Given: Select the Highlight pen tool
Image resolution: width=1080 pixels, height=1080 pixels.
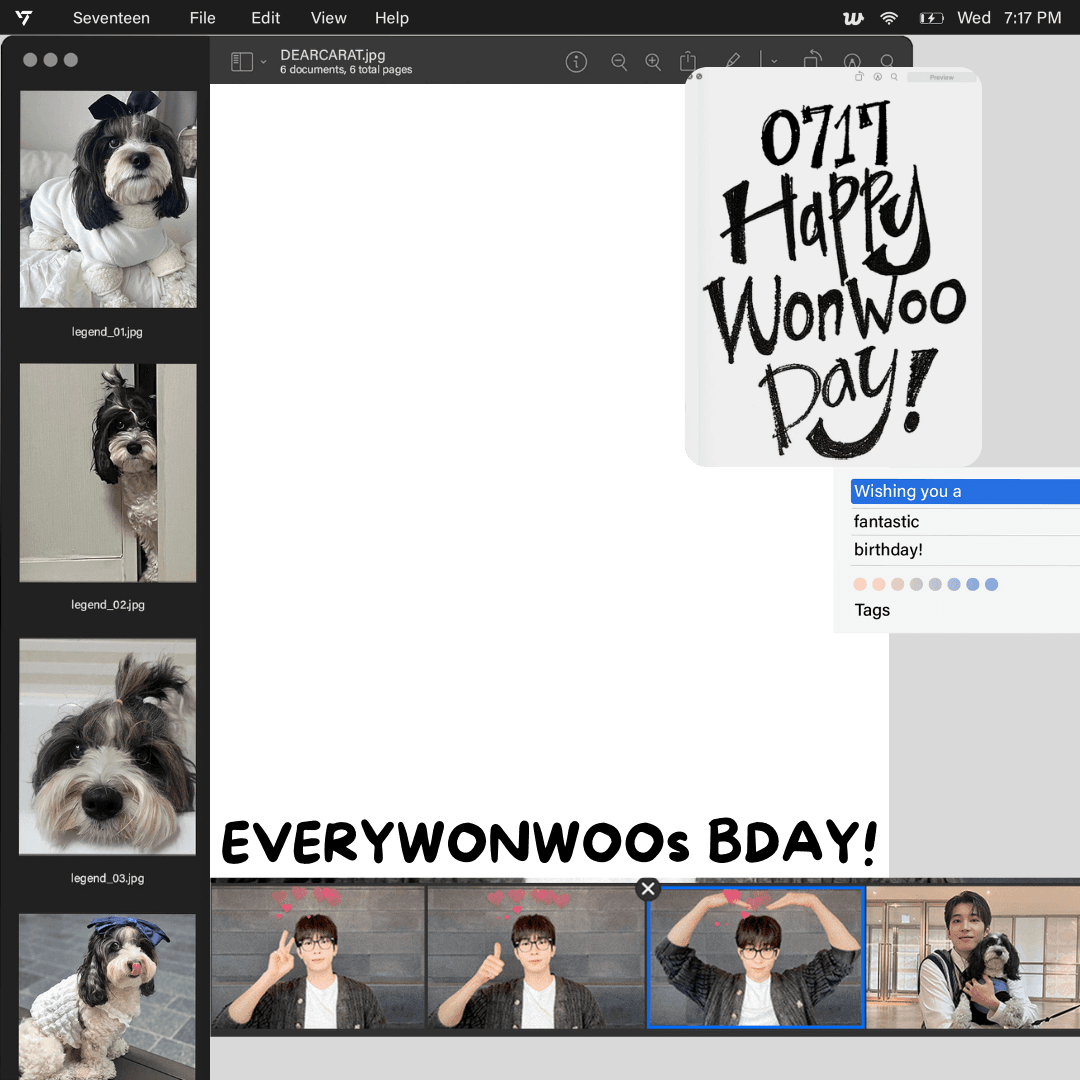Looking at the screenshot, I should pyautogui.click(x=733, y=60).
